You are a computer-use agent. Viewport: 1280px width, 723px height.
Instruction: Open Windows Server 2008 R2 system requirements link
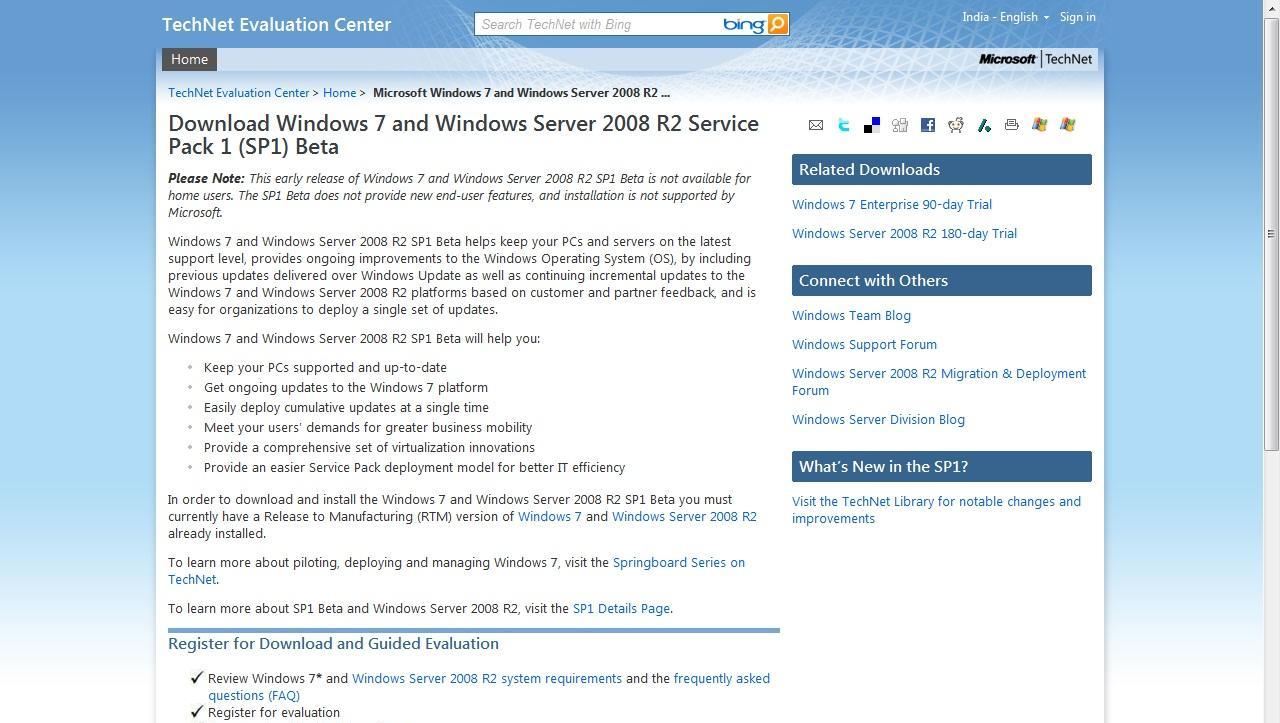click(x=487, y=678)
